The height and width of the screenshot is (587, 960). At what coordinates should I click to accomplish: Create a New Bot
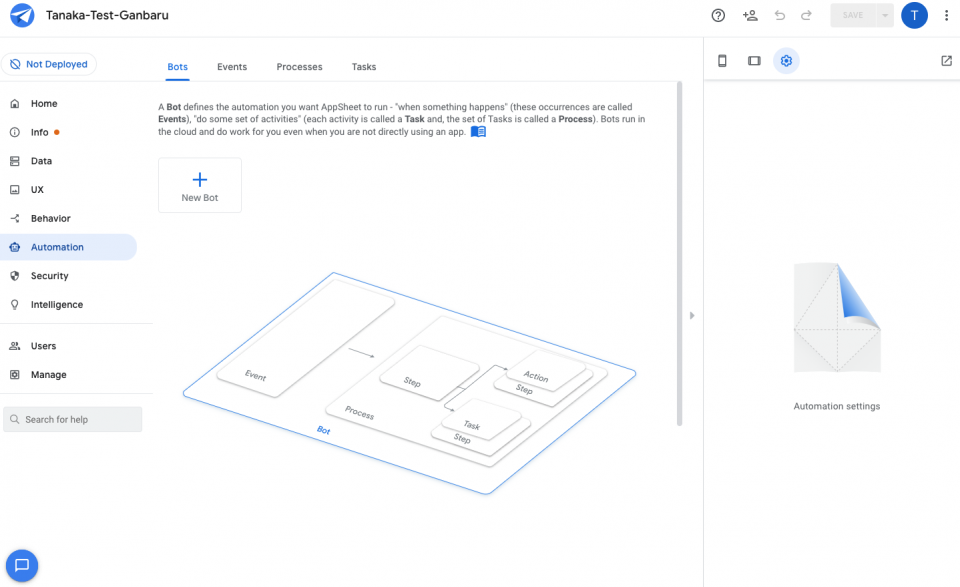[x=200, y=185]
